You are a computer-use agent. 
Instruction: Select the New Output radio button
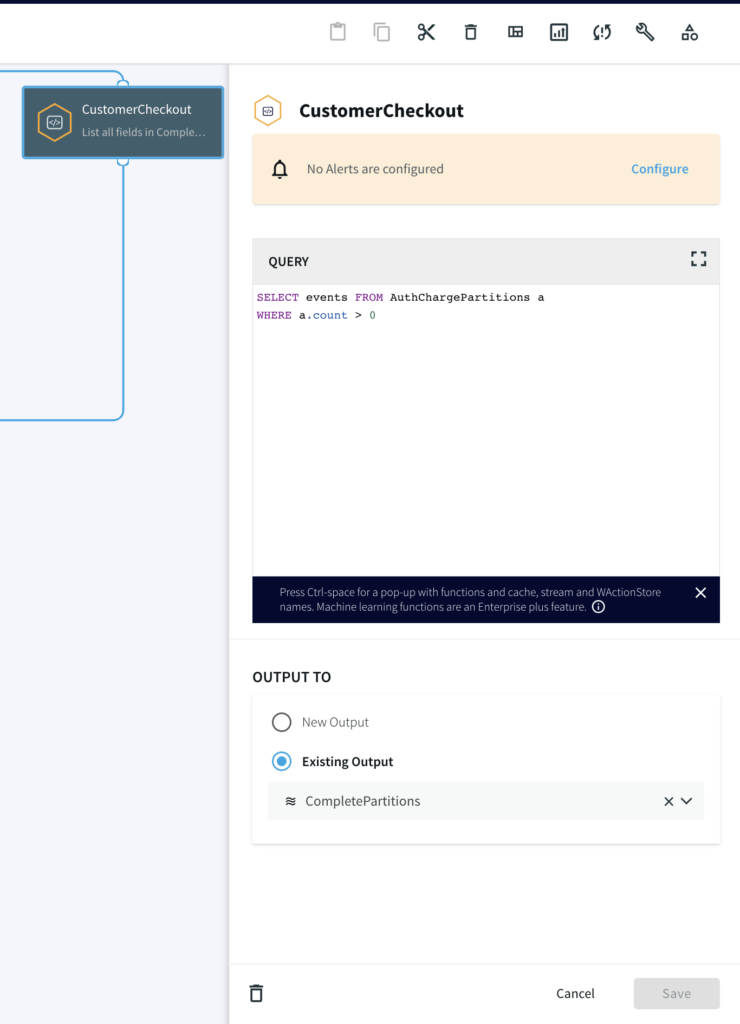282,722
